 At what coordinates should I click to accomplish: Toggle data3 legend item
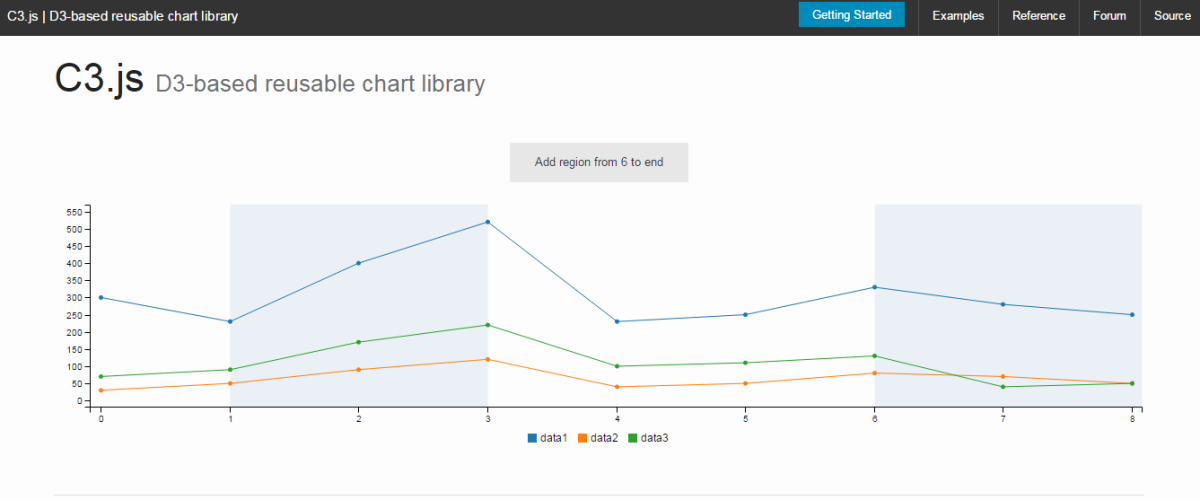pyautogui.click(x=648, y=438)
